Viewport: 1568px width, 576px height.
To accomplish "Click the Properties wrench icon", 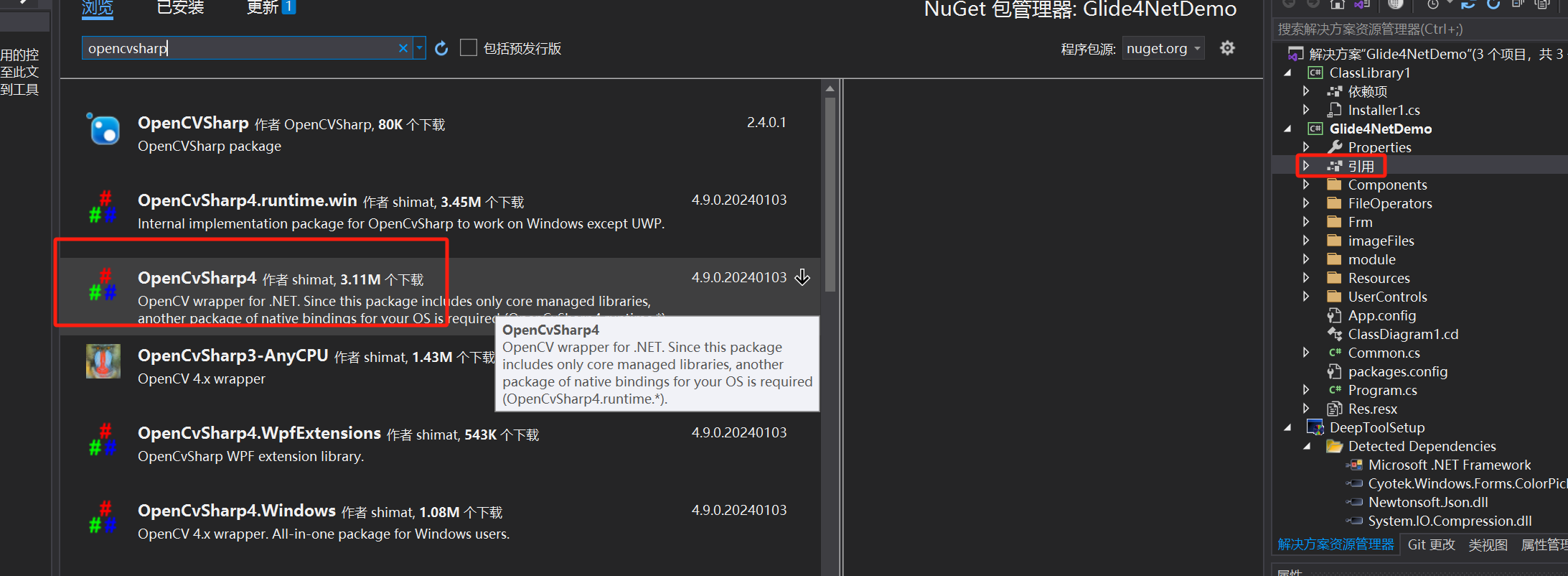I will click(x=1335, y=147).
